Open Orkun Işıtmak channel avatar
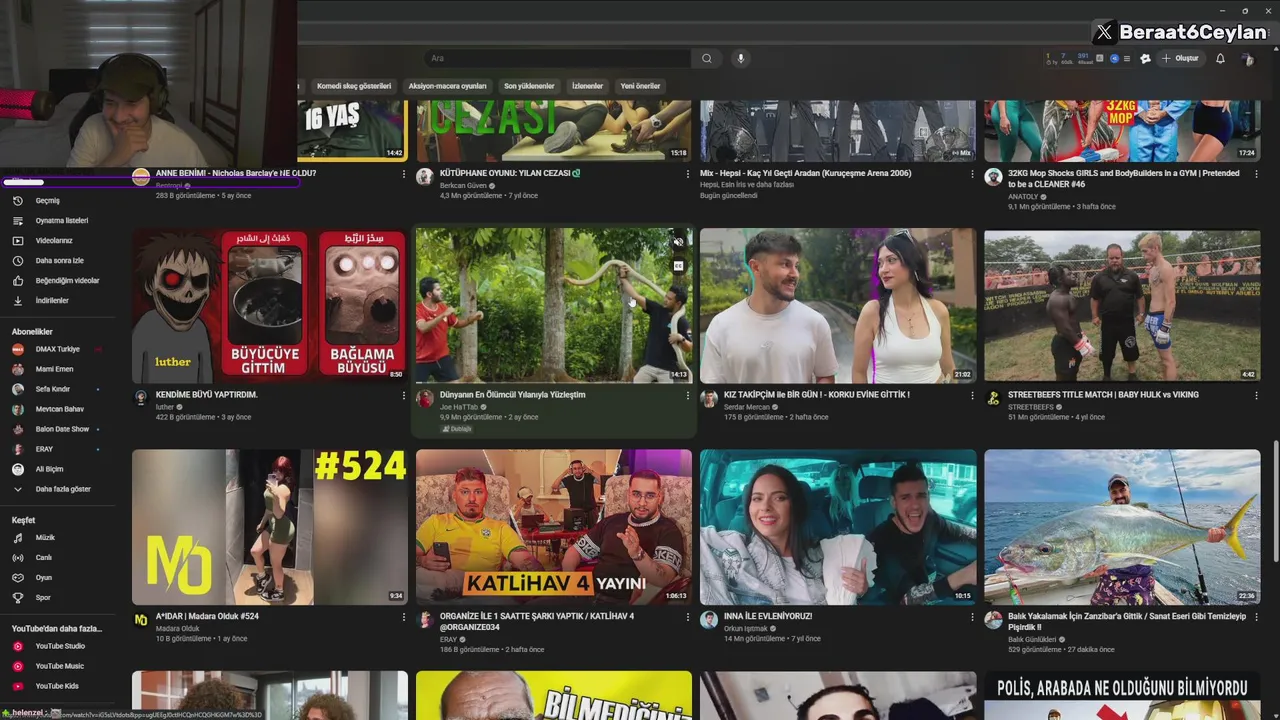Image resolution: width=1280 pixels, height=720 pixels. point(709,620)
